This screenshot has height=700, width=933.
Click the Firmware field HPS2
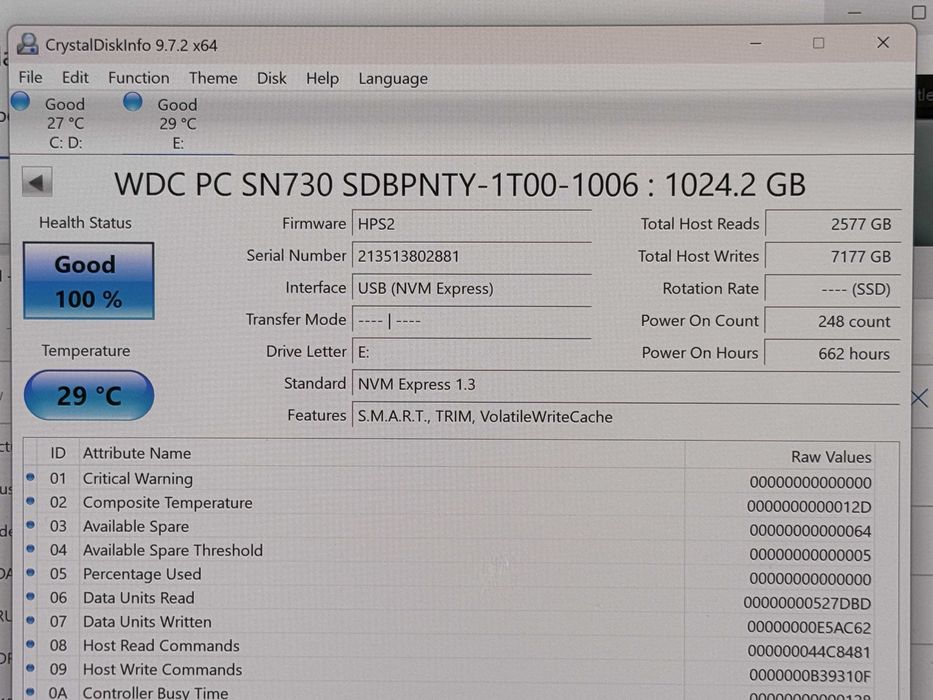471,224
